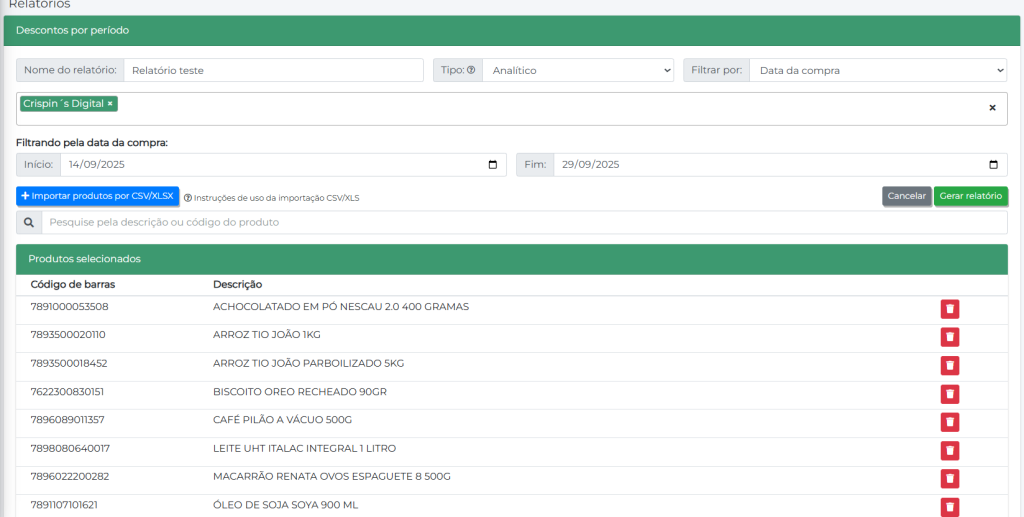Click the Cancelar button
The width and height of the screenshot is (1024, 517).
point(906,196)
